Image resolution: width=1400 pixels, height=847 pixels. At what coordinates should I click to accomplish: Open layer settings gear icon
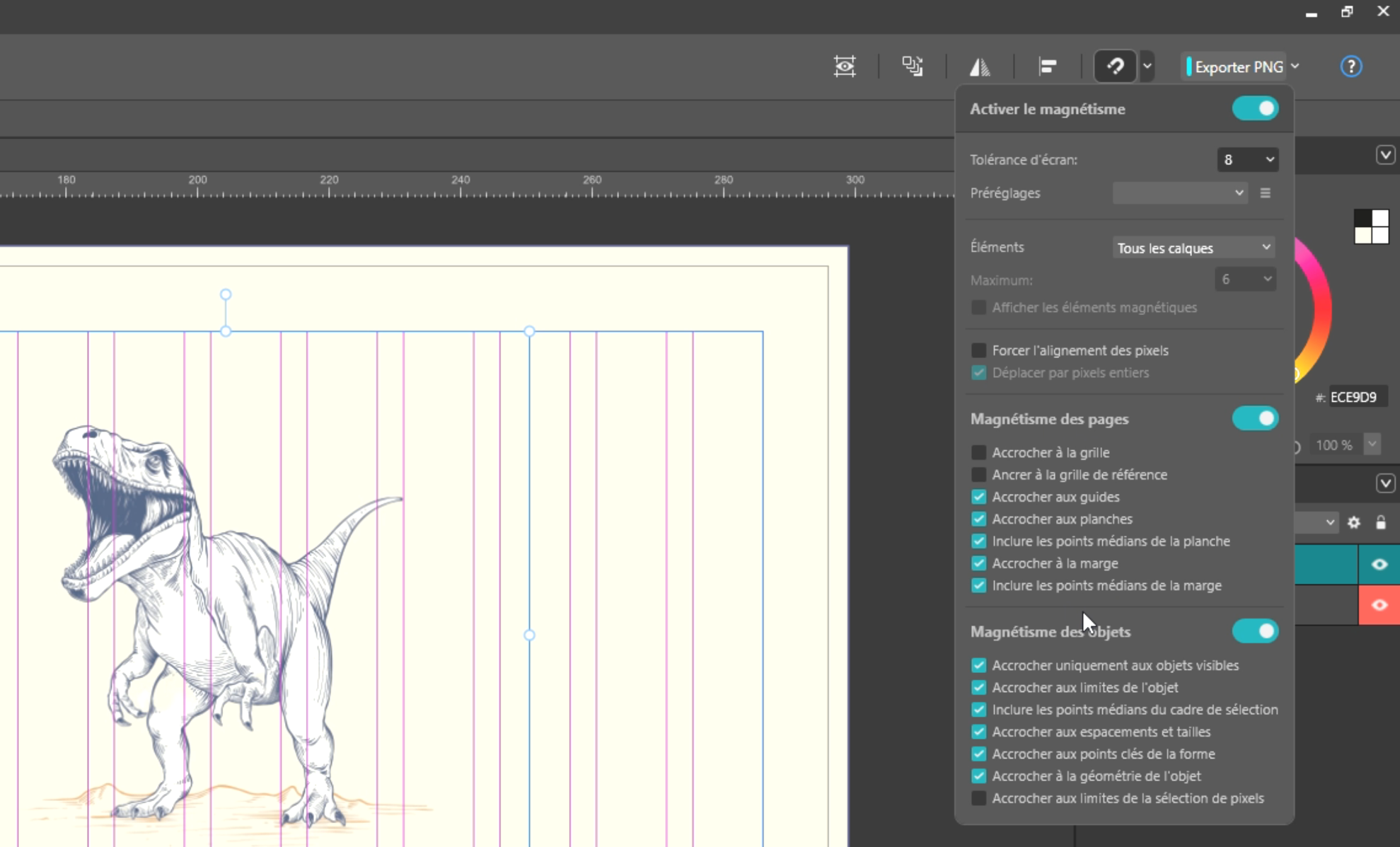[1354, 523]
